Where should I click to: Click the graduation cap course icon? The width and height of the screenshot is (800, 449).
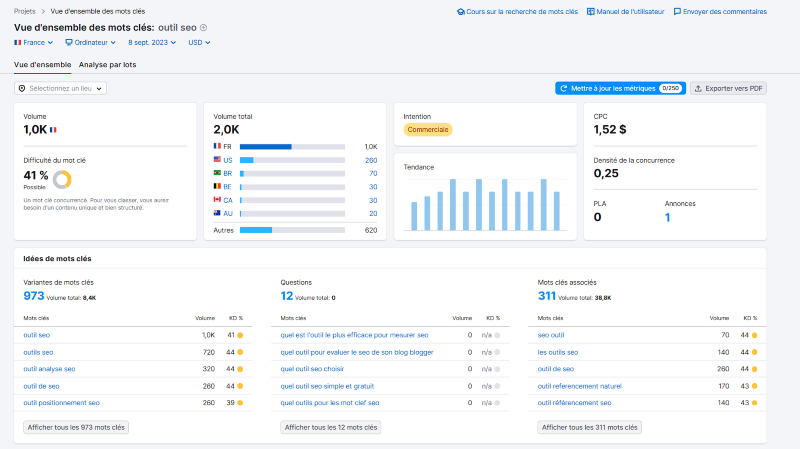pyautogui.click(x=461, y=11)
